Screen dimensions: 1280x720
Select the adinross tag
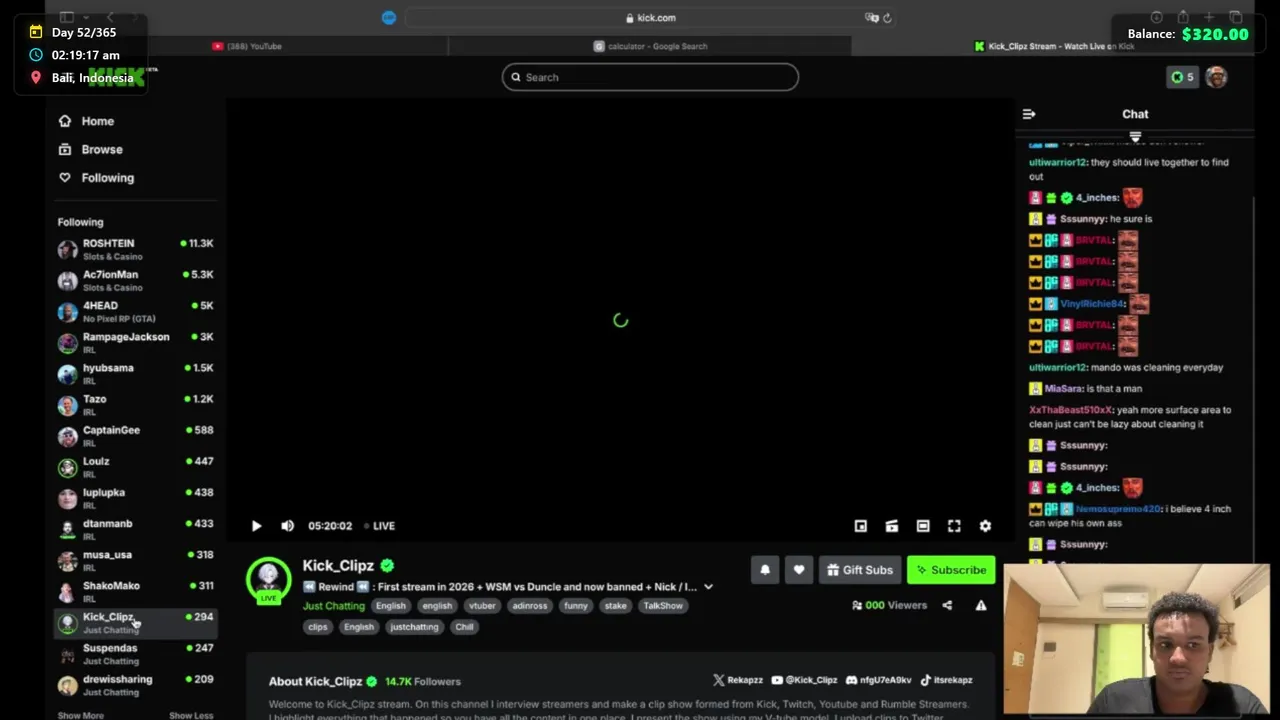[529, 606]
